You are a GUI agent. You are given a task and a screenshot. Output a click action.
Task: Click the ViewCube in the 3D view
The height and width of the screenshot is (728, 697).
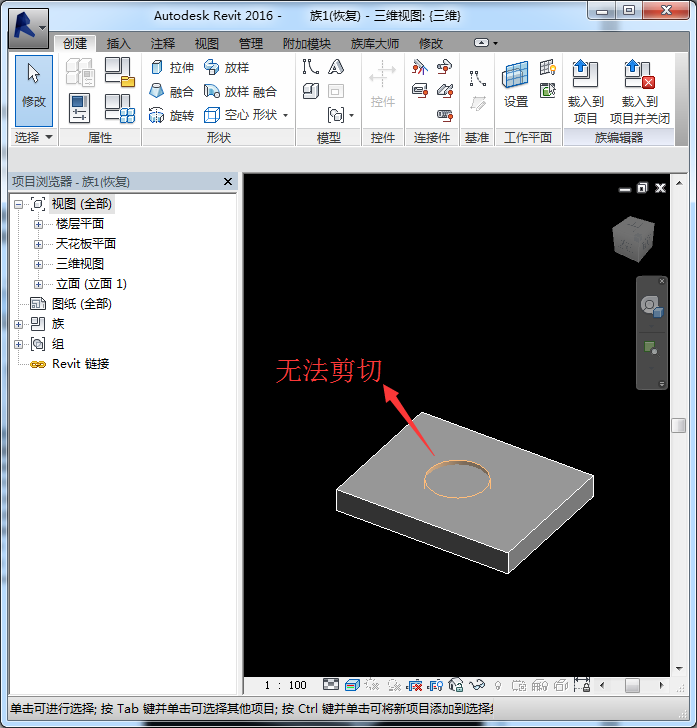click(x=633, y=238)
